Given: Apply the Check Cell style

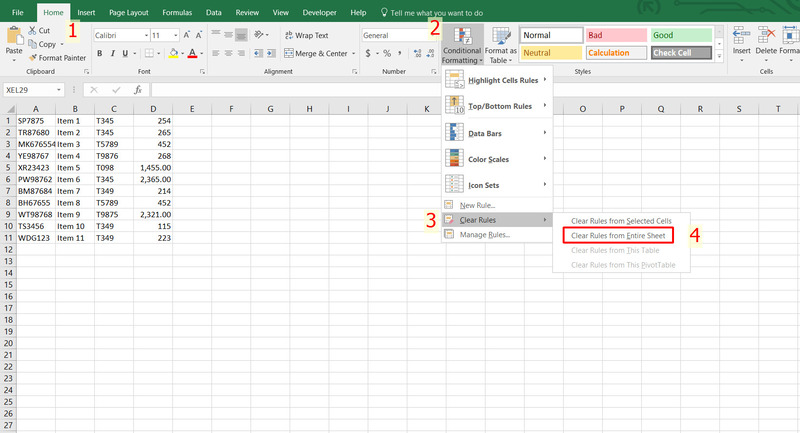Looking at the screenshot, I should pos(680,52).
